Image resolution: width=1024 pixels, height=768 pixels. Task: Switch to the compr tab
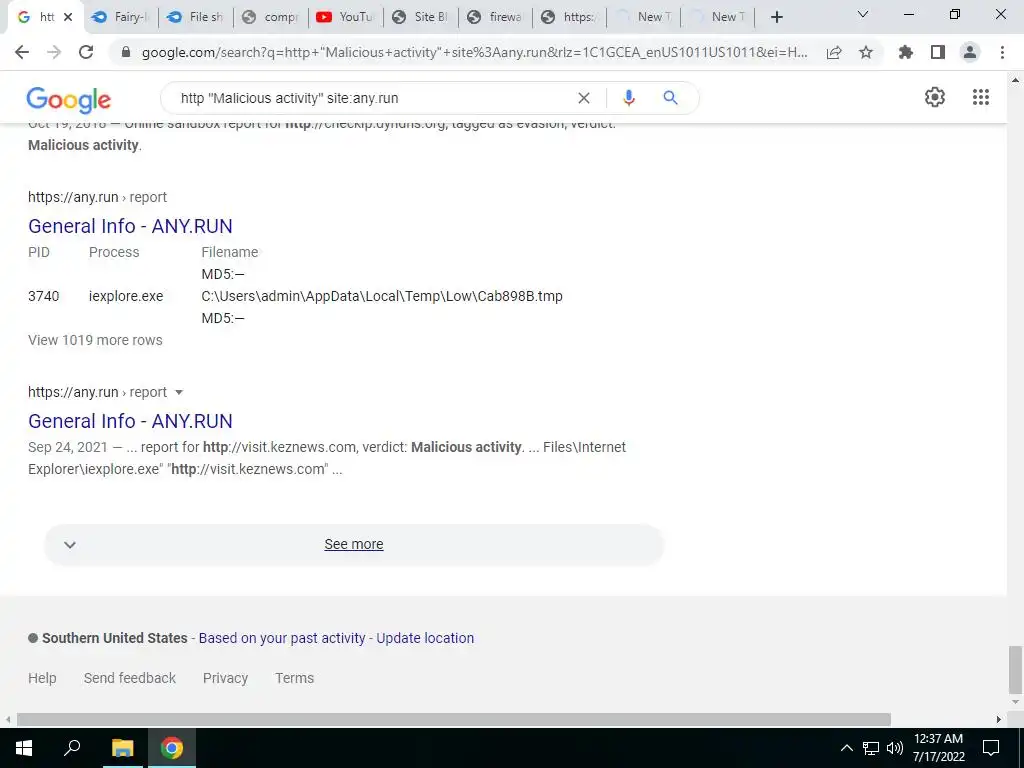coord(270,17)
